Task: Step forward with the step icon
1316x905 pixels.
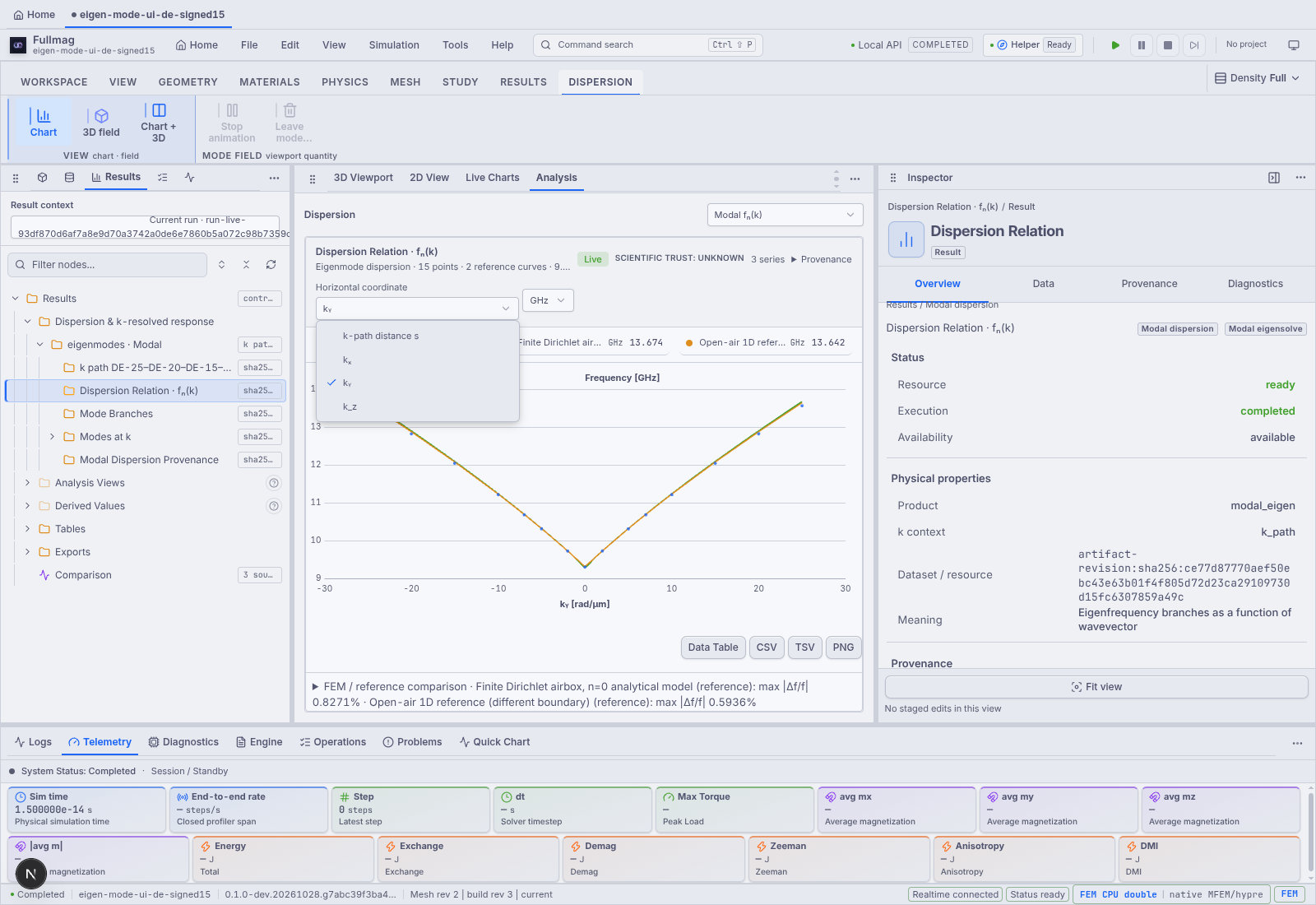Action: click(x=1194, y=45)
